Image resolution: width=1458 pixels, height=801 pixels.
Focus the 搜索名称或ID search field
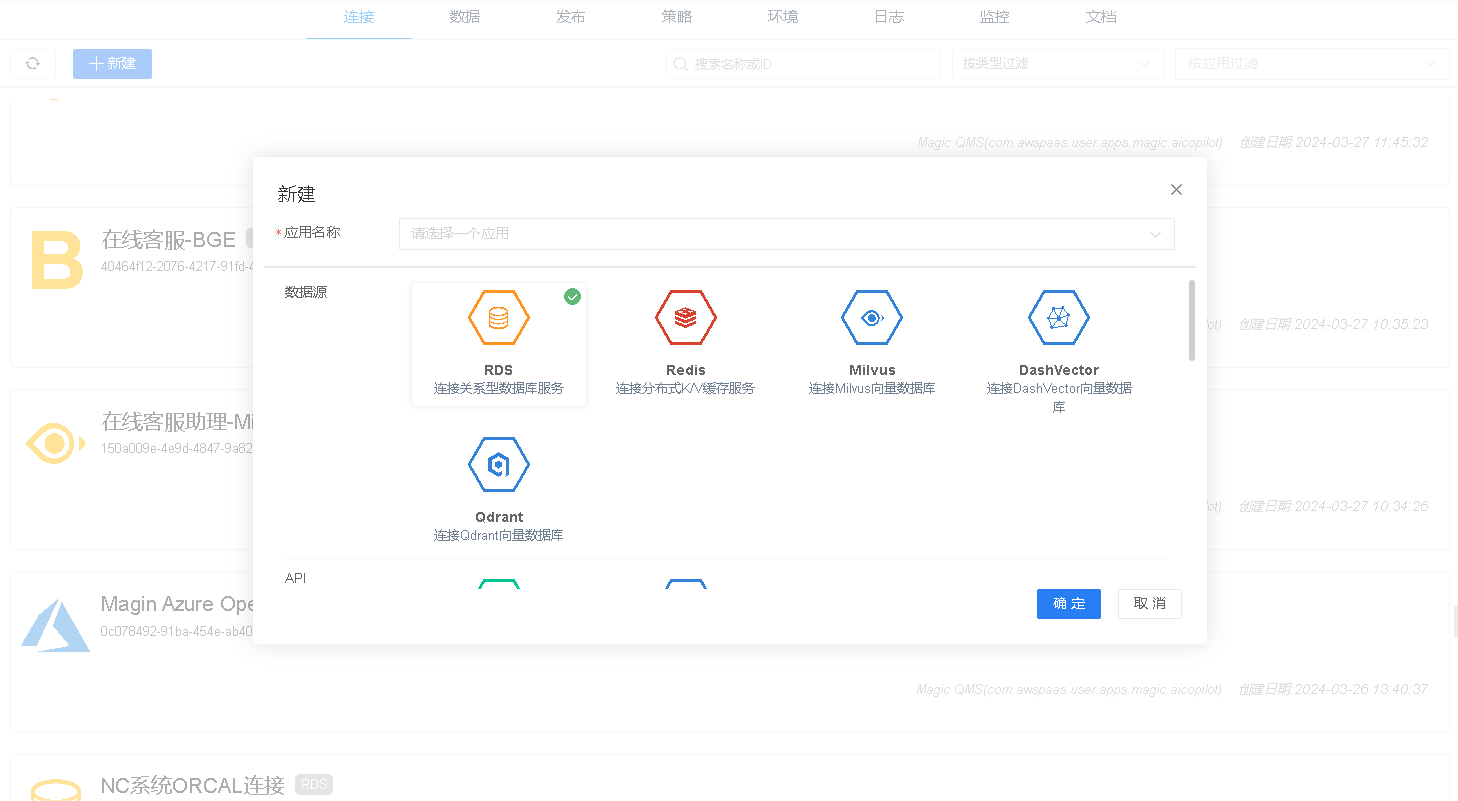point(803,64)
